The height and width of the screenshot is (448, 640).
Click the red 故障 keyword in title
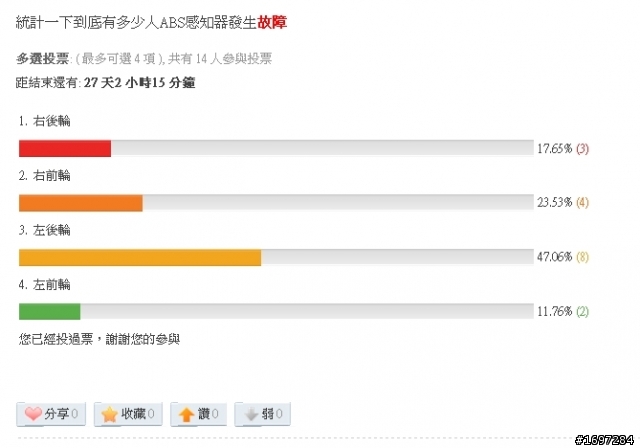click(x=272, y=22)
